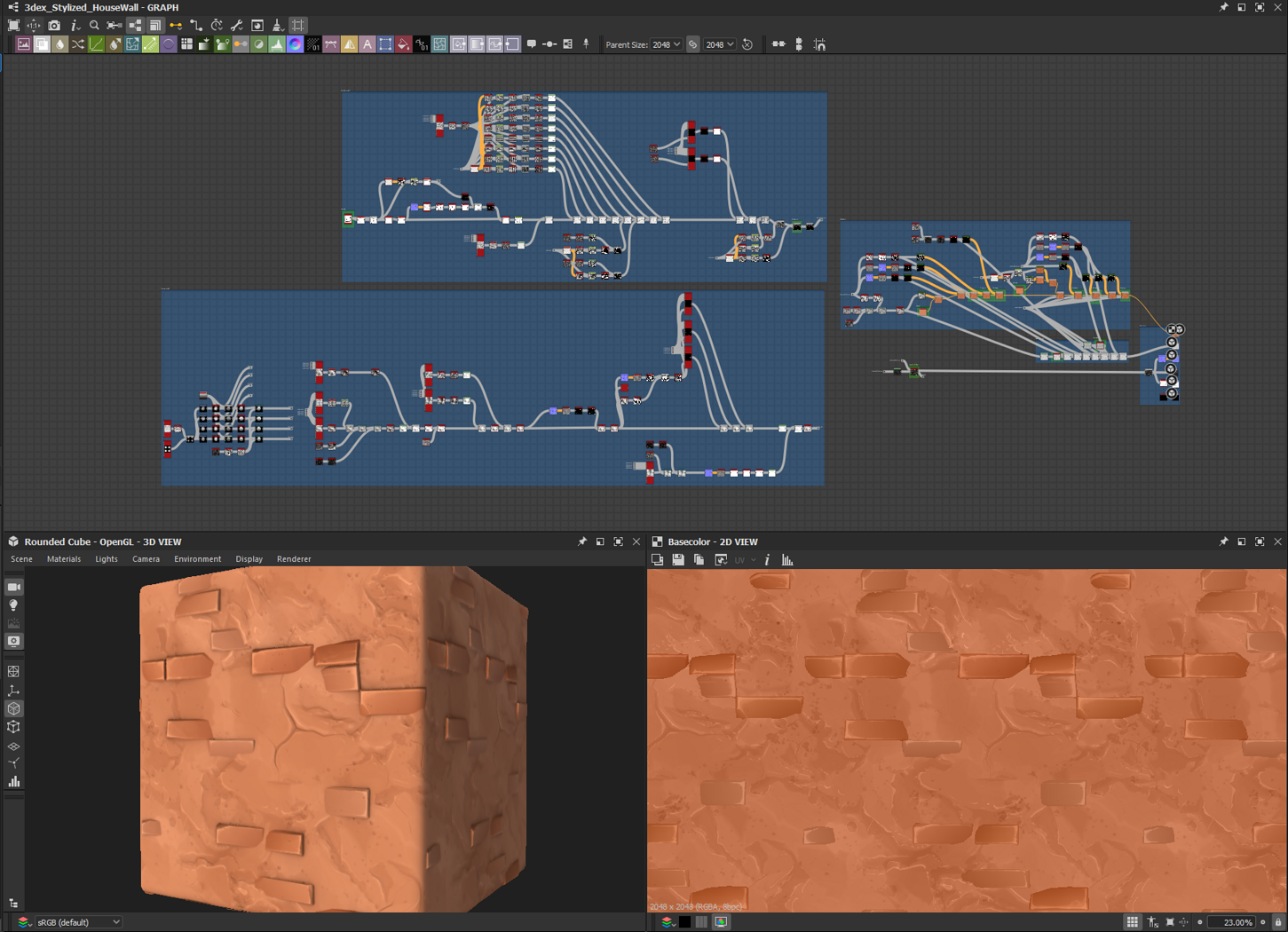This screenshot has height=932, width=1288.
Task: Add a Text node using the 'A' icon
Action: tap(367, 44)
